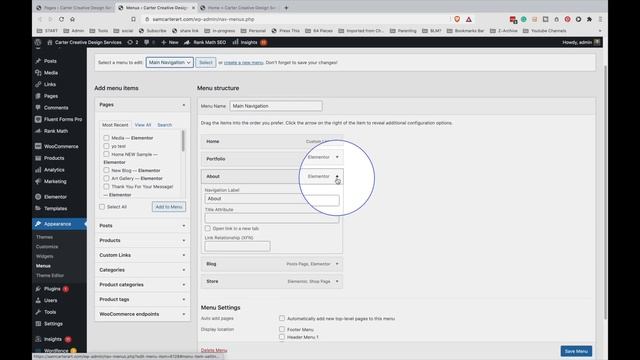Screen dimensions: 640x360
Task: Open the Analytics sidebar icon
Action: click(38, 170)
